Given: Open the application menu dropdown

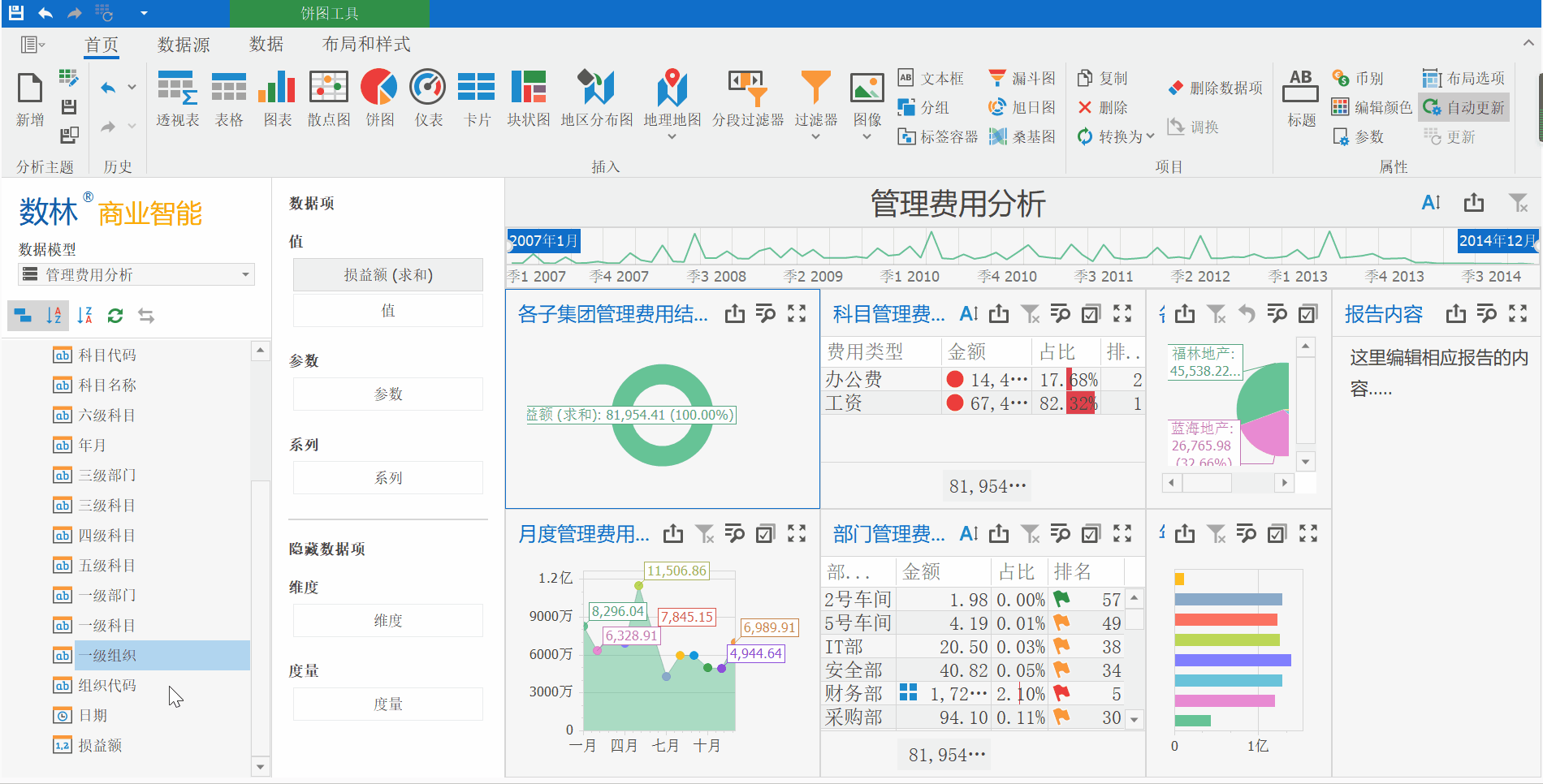Looking at the screenshot, I should click(32, 44).
